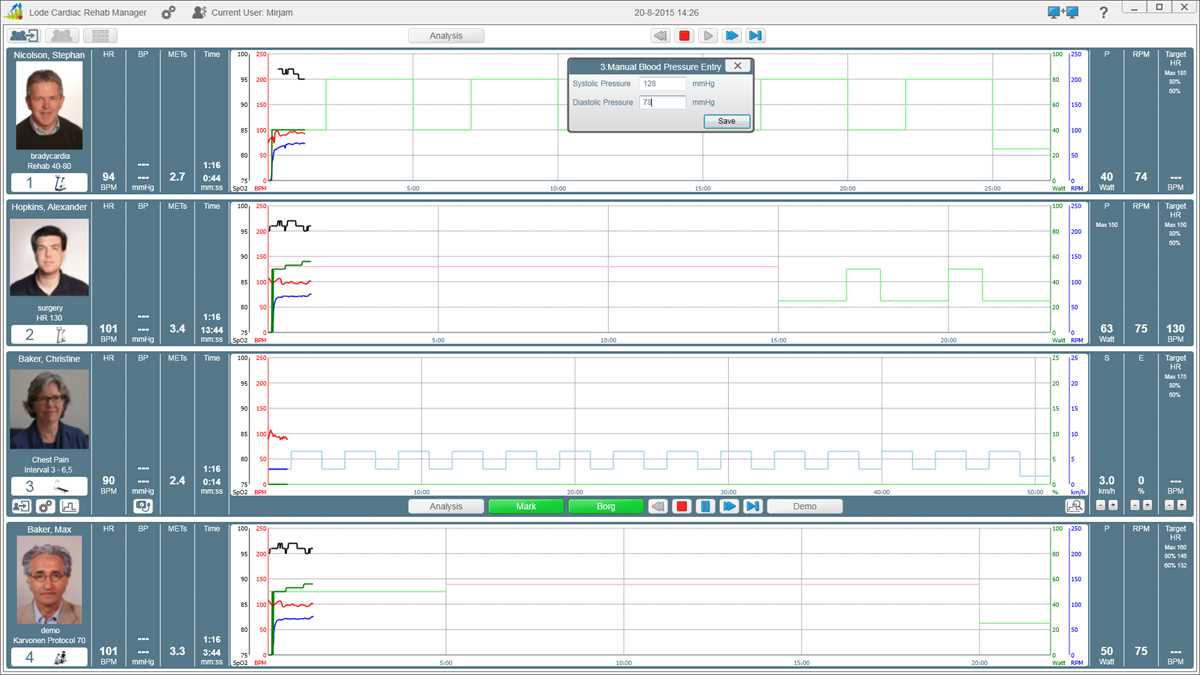Increase speed with plus under 3.0 km/h

point(1113,505)
